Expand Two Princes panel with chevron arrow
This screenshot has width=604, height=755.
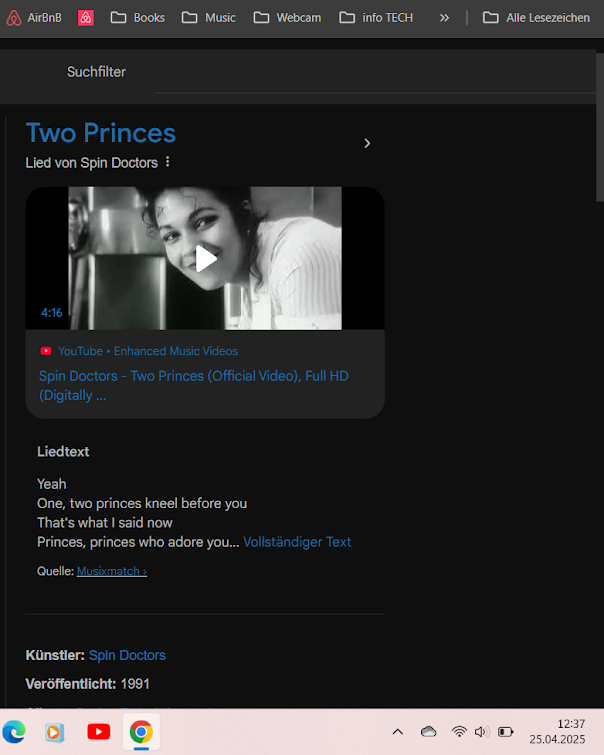pyautogui.click(x=367, y=143)
